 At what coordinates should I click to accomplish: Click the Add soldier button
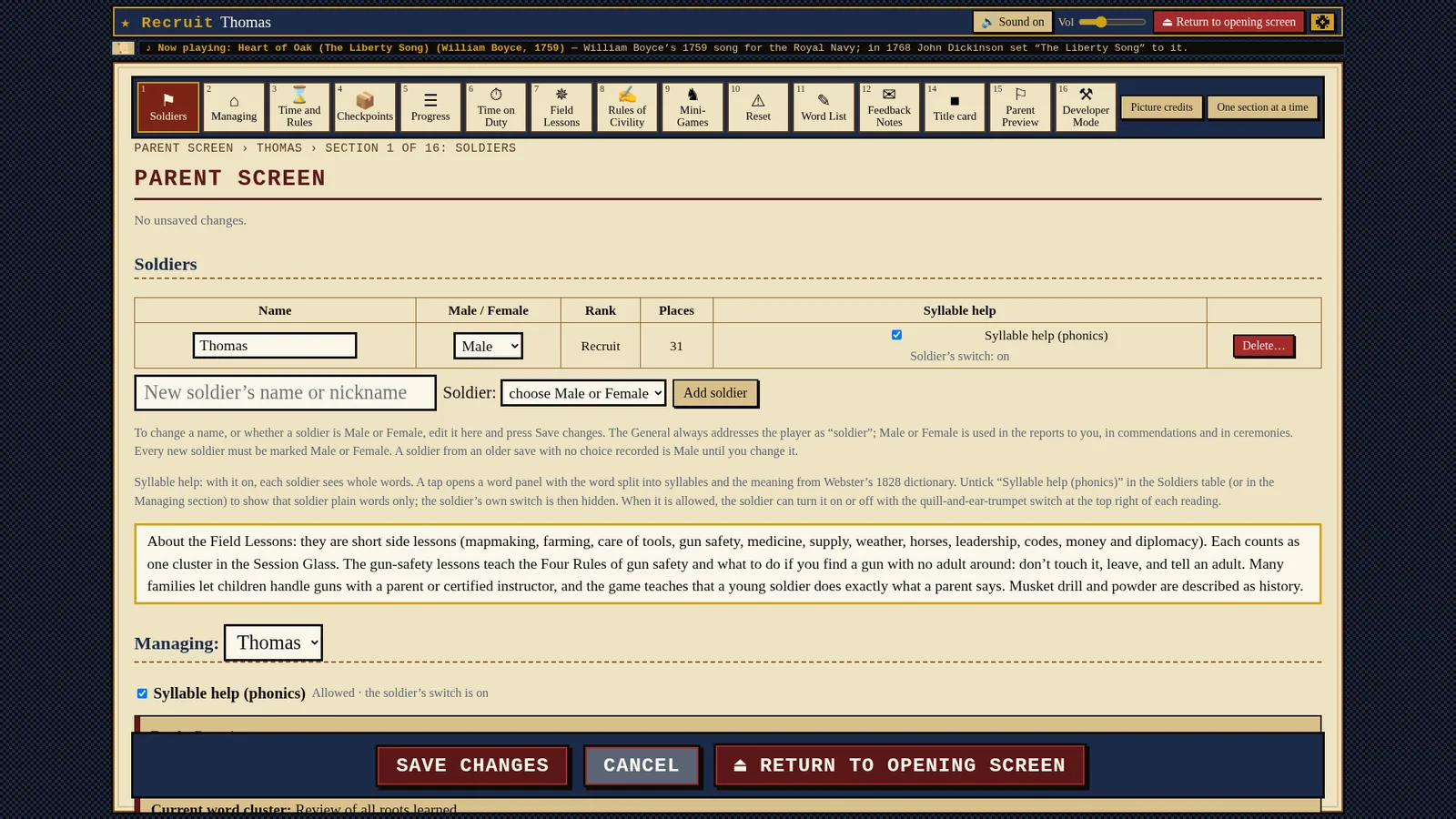715,393
